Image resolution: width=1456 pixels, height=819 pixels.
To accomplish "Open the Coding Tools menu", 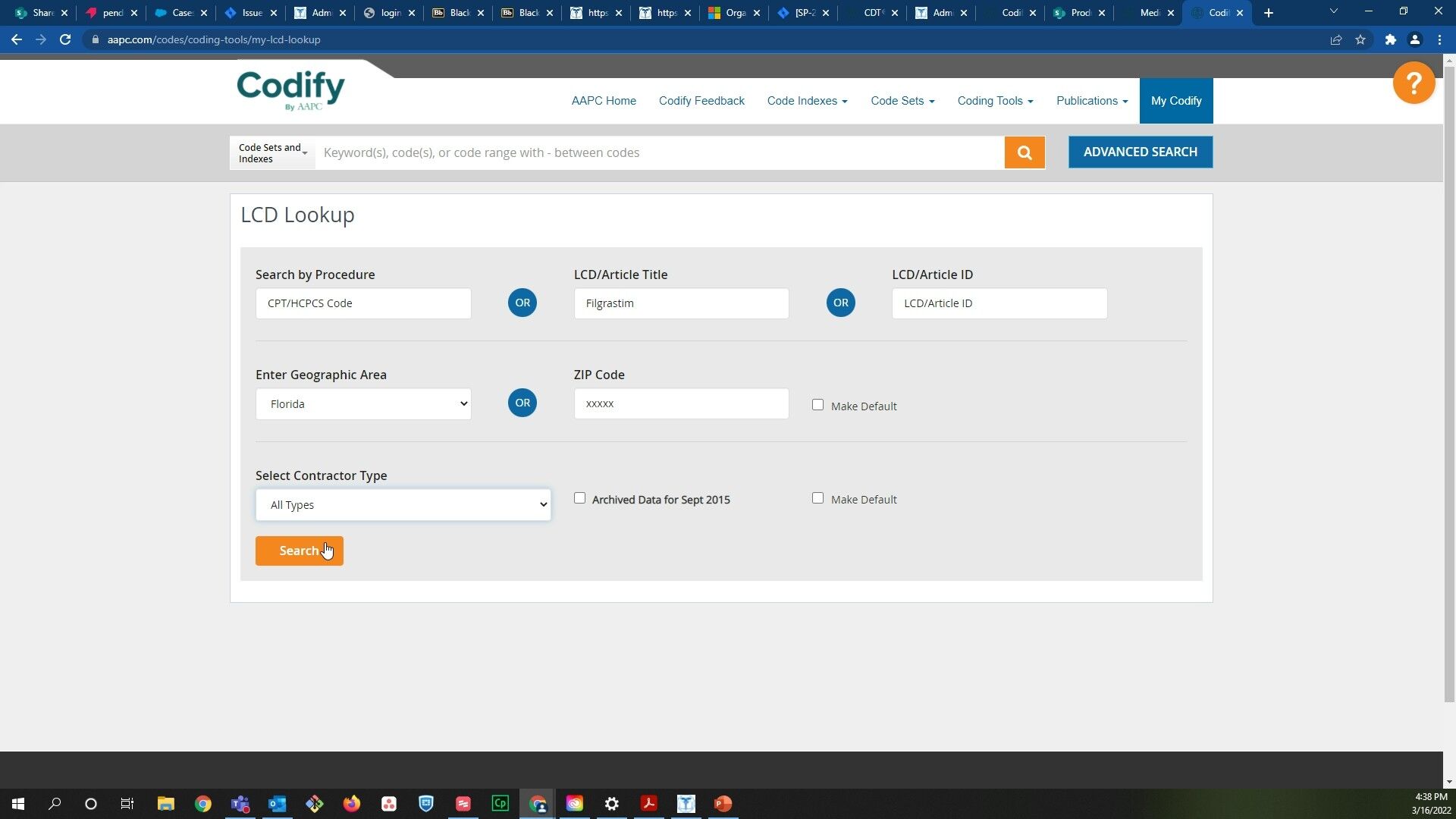I will click(994, 100).
